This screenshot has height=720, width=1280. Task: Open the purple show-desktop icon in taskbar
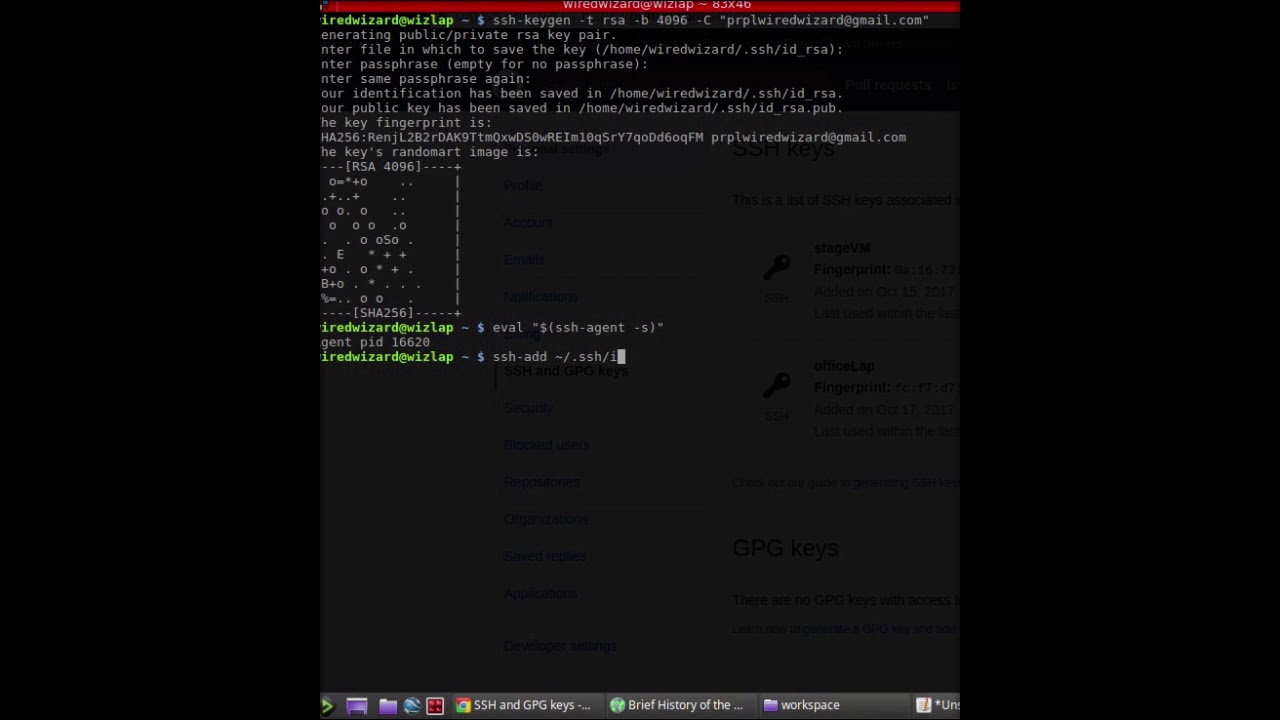(357, 706)
